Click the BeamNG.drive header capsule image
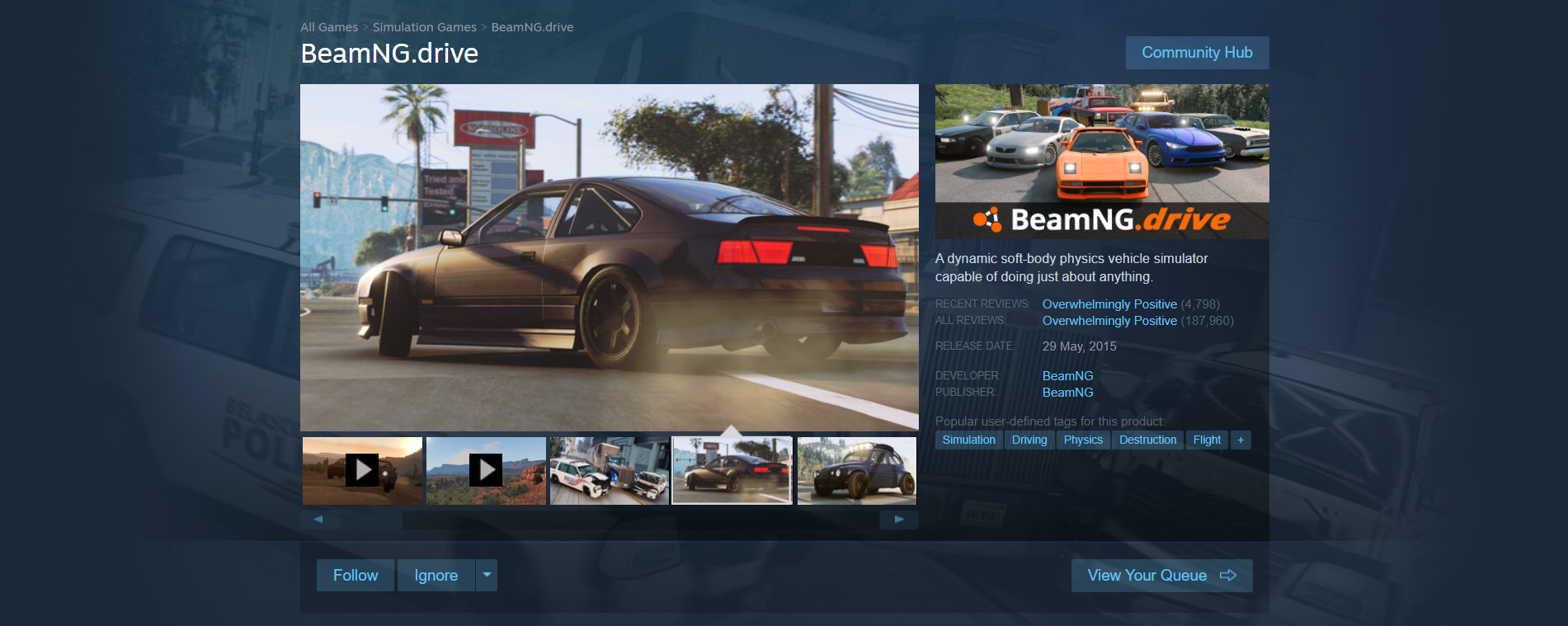Screen dimensions: 1568x626 1102,162
